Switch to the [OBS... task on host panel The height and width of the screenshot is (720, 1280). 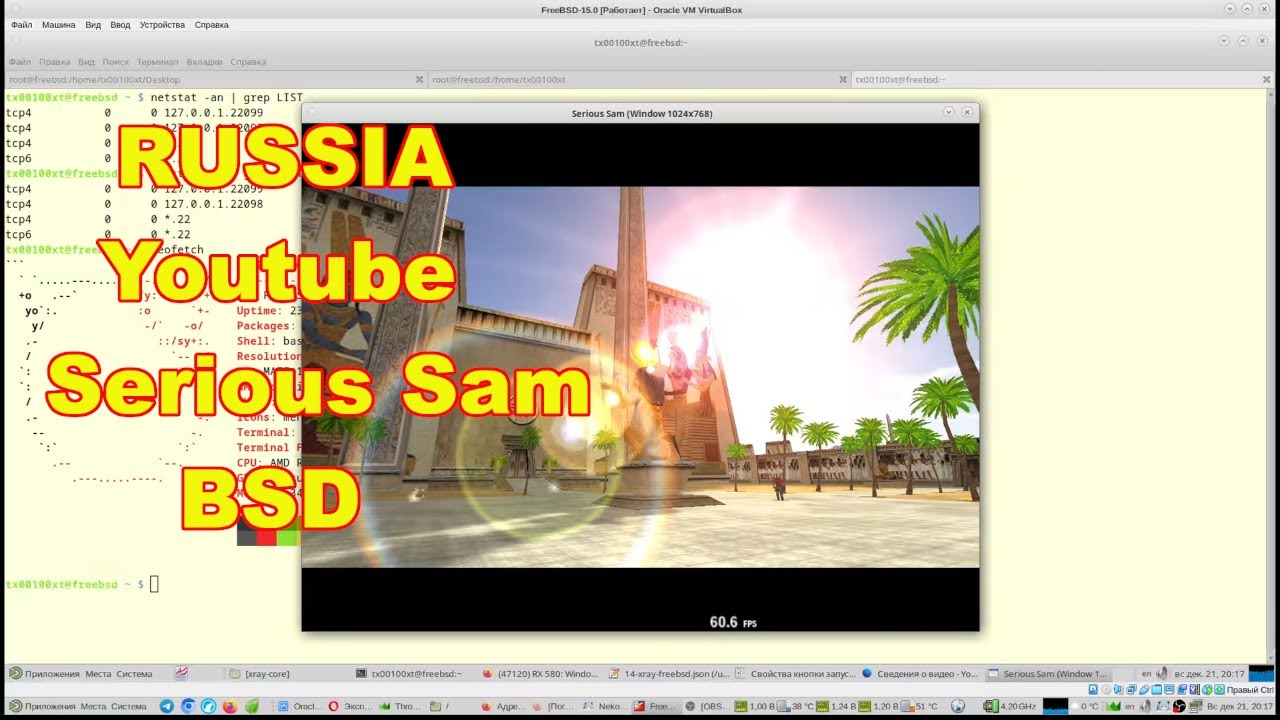(707, 706)
